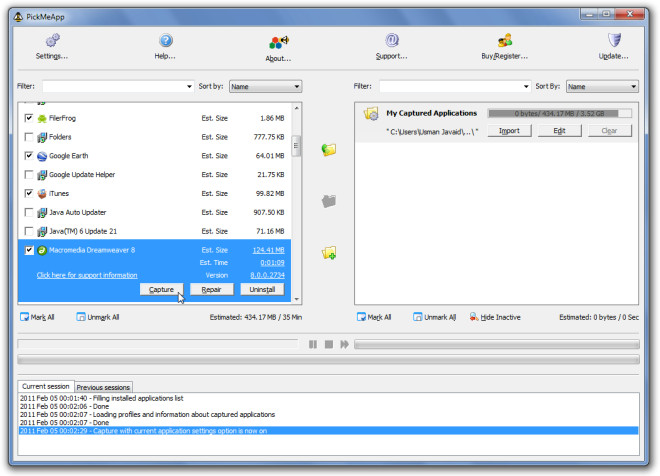Image resolution: width=660 pixels, height=476 pixels.
Task: Expand the right Sort By Name dropdown
Action: point(602,86)
